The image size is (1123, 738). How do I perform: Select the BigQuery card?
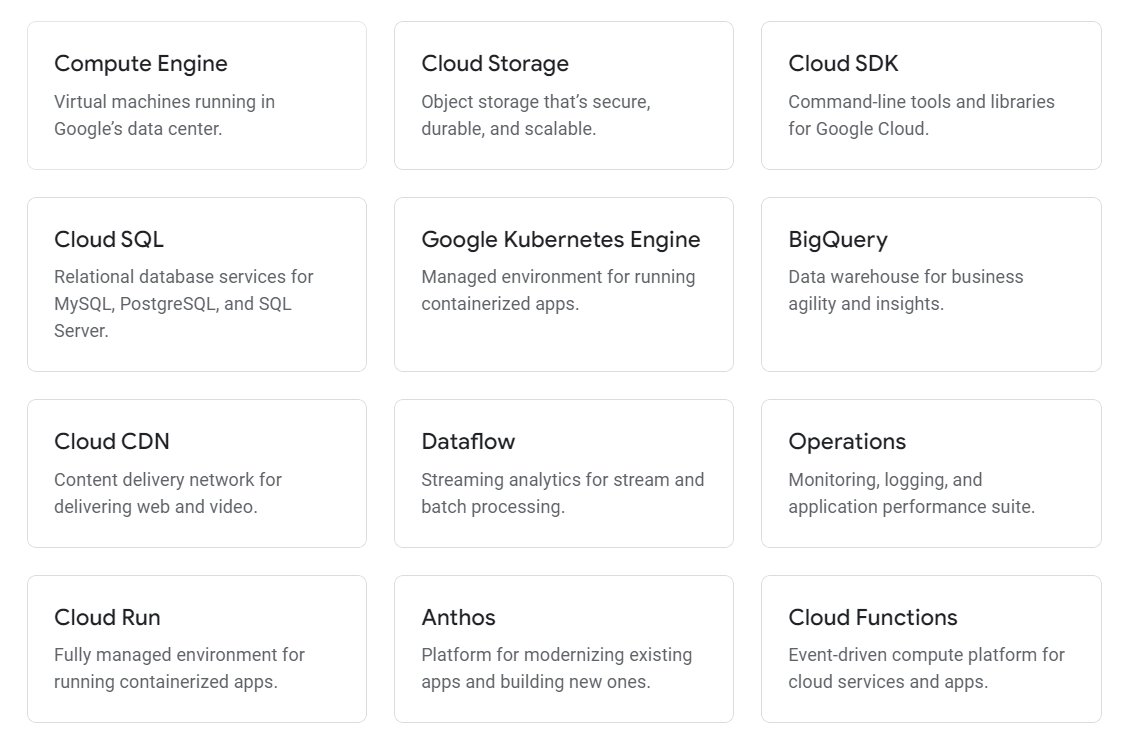(931, 283)
